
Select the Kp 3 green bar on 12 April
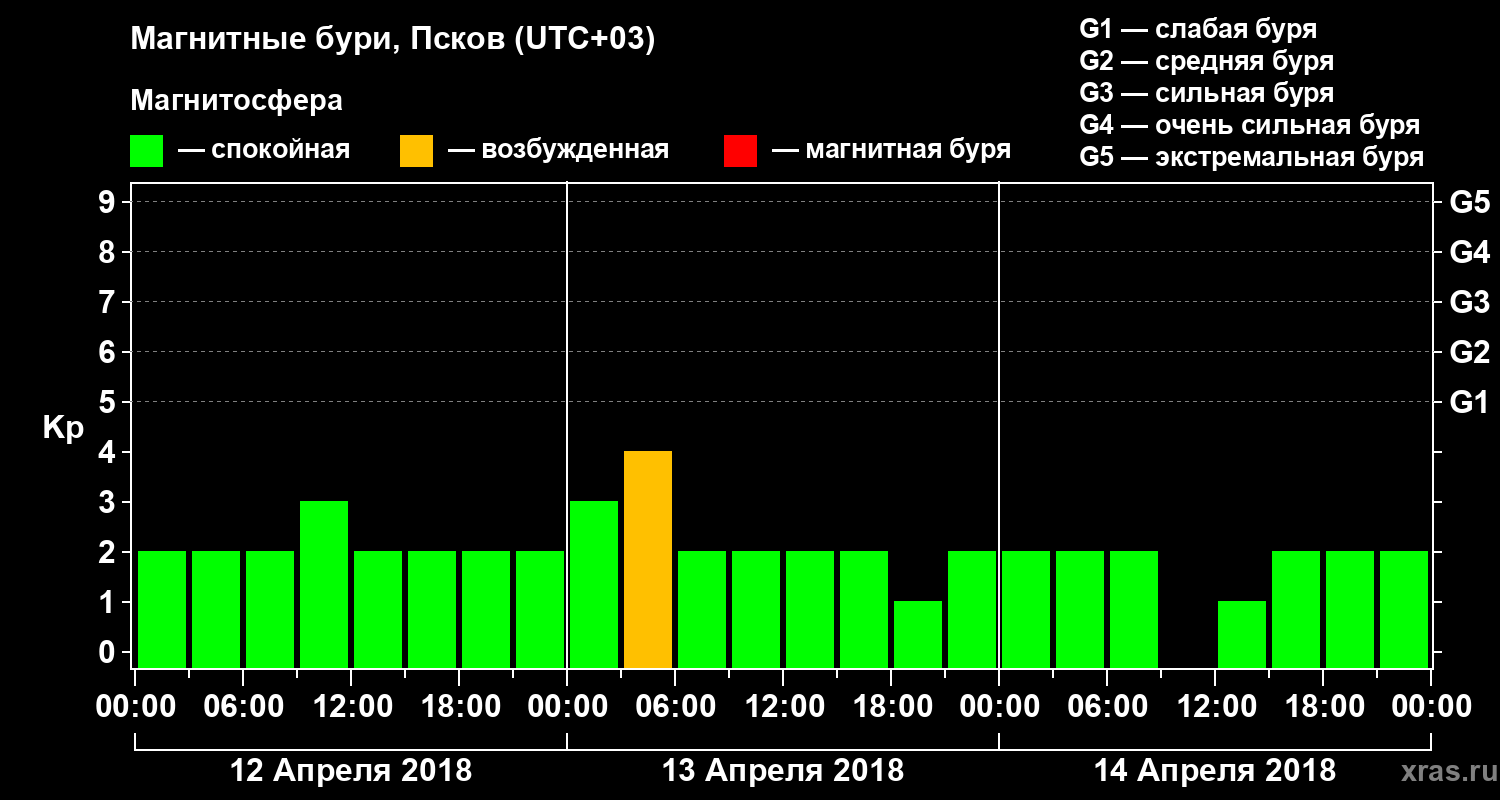pyautogui.click(x=324, y=585)
